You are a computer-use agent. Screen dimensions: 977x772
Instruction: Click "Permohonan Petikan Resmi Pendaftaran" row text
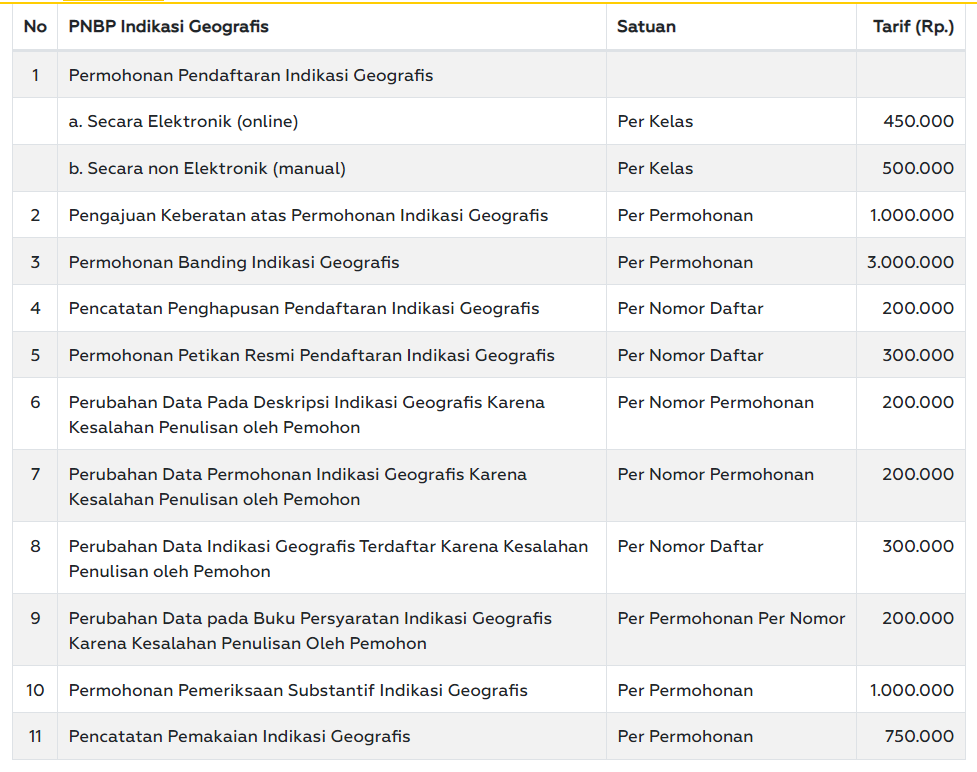point(311,356)
